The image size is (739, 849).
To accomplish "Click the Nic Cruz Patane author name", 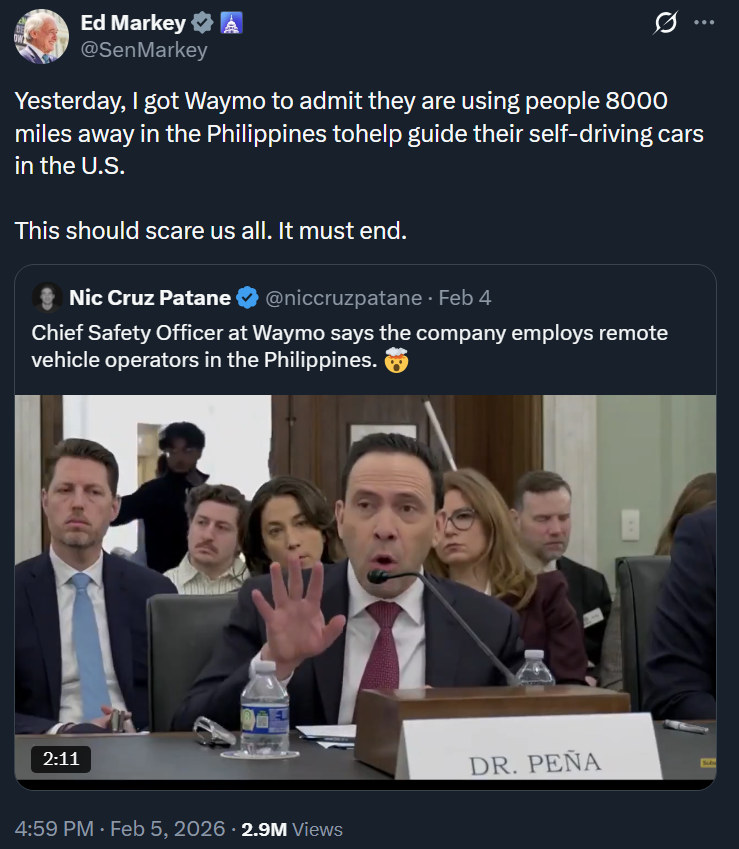I will pyautogui.click(x=150, y=297).
